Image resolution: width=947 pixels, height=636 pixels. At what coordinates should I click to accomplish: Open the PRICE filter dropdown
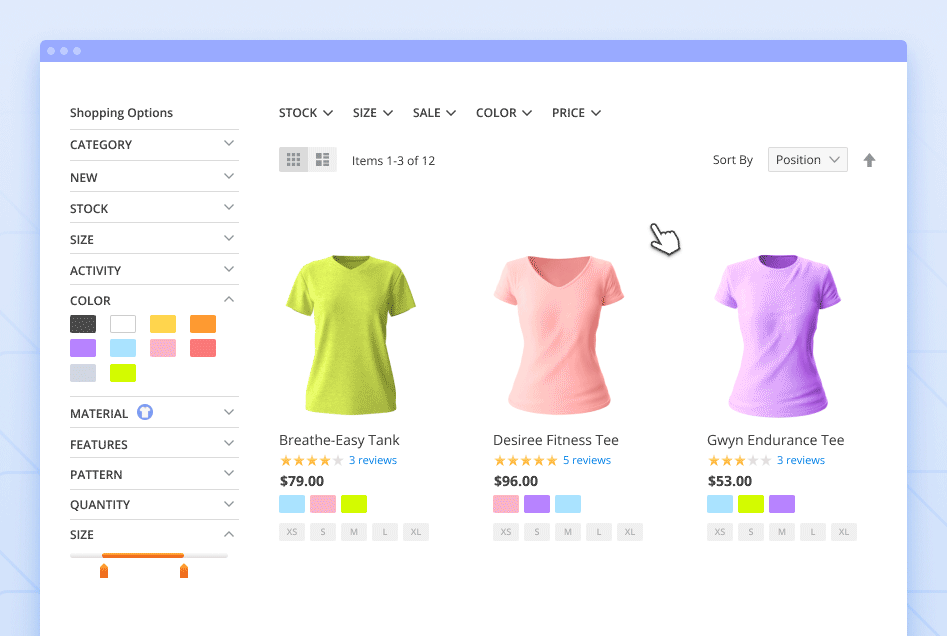click(x=576, y=112)
